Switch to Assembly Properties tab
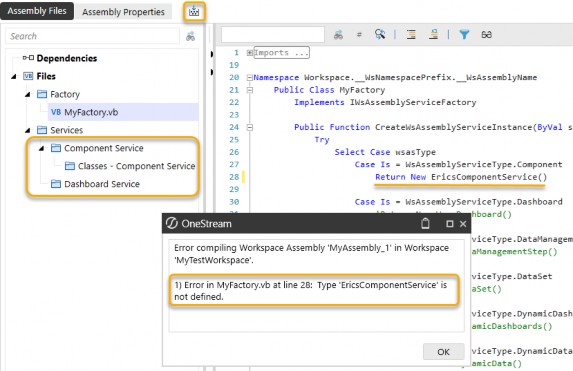This screenshot has height=371, width=573. click(123, 12)
